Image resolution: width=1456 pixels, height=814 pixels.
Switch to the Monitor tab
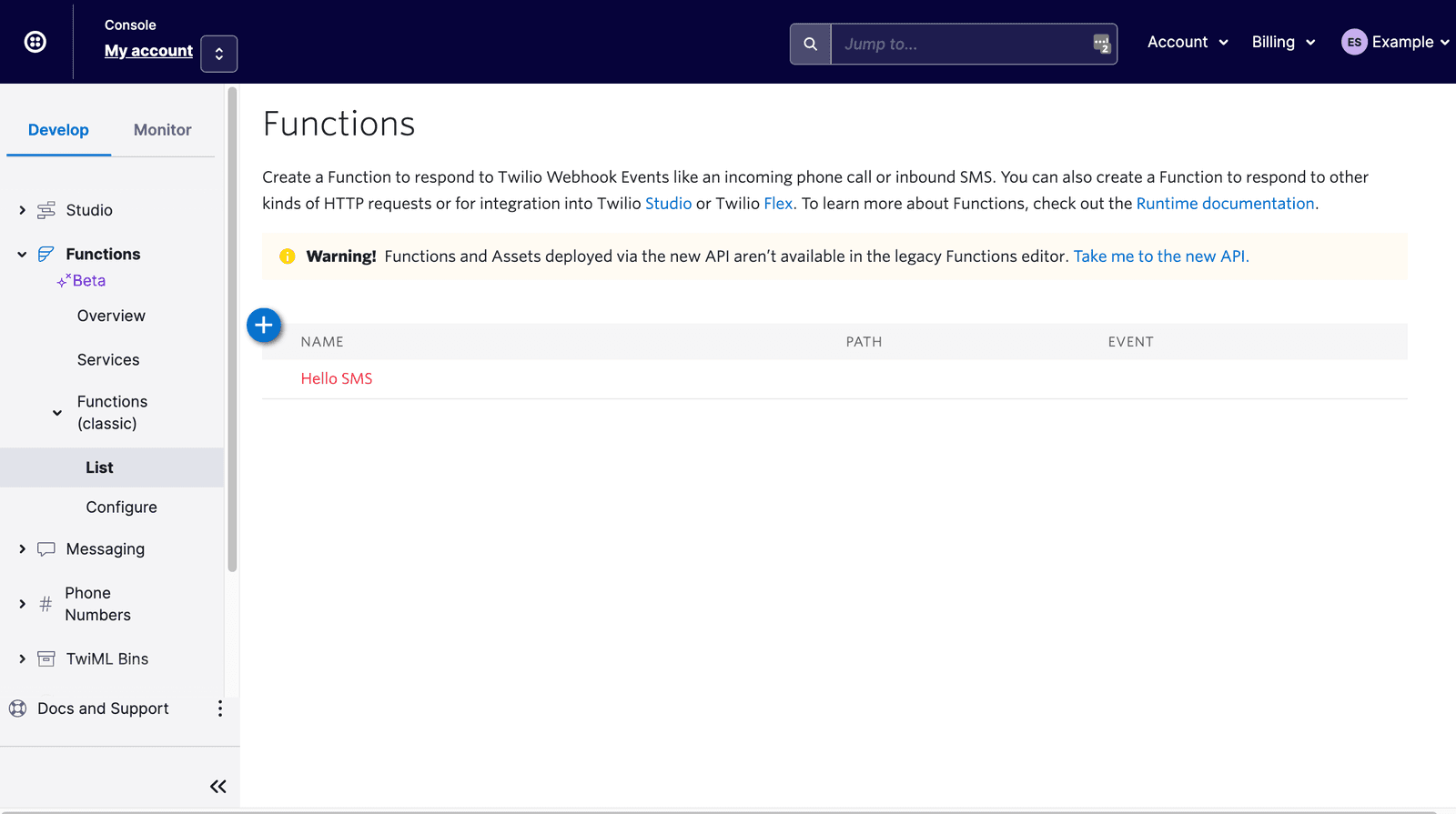pyautogui.click(x=162, y=130)
